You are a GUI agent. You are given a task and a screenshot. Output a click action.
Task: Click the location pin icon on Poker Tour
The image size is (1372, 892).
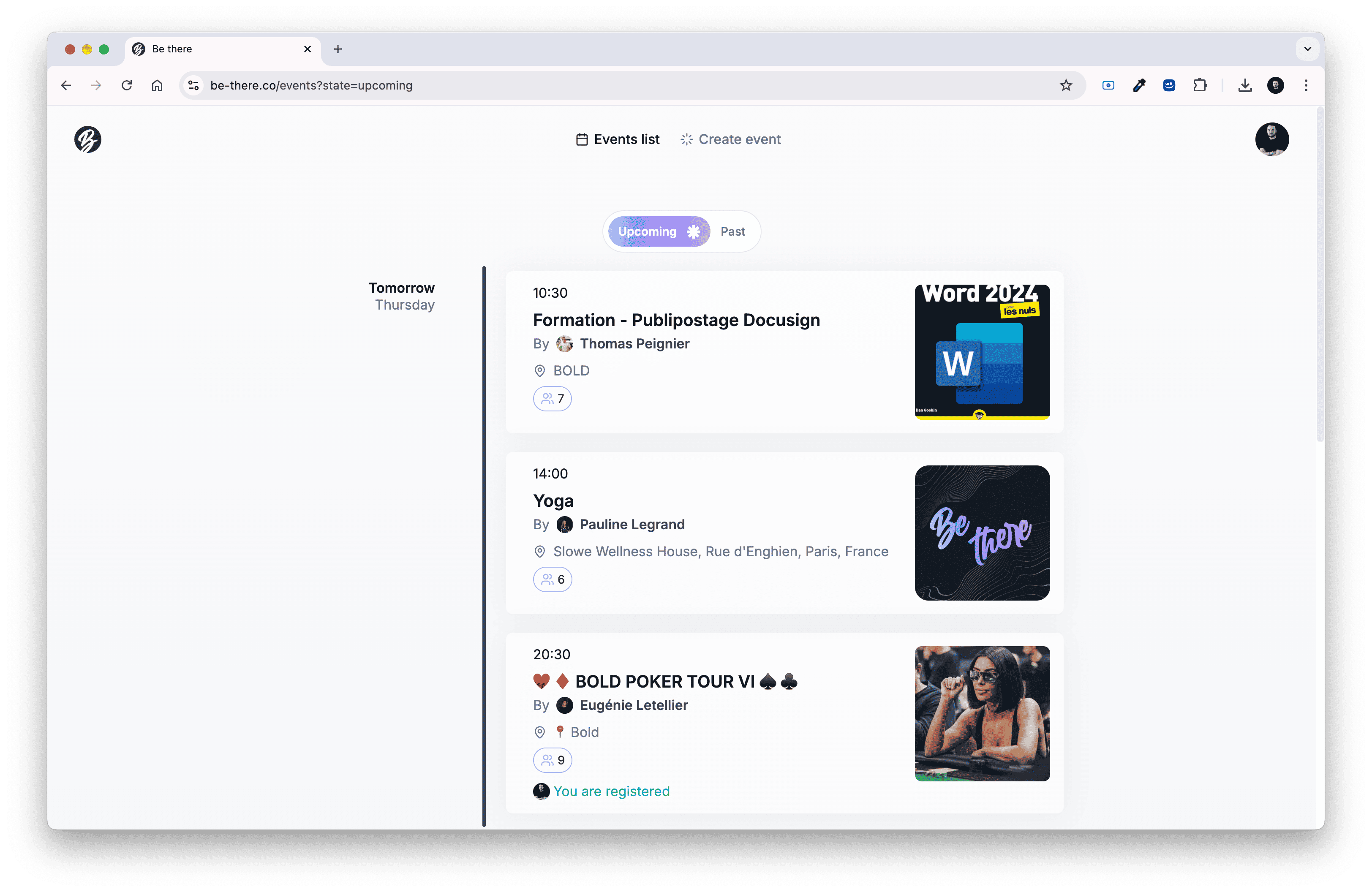point(539,732)
